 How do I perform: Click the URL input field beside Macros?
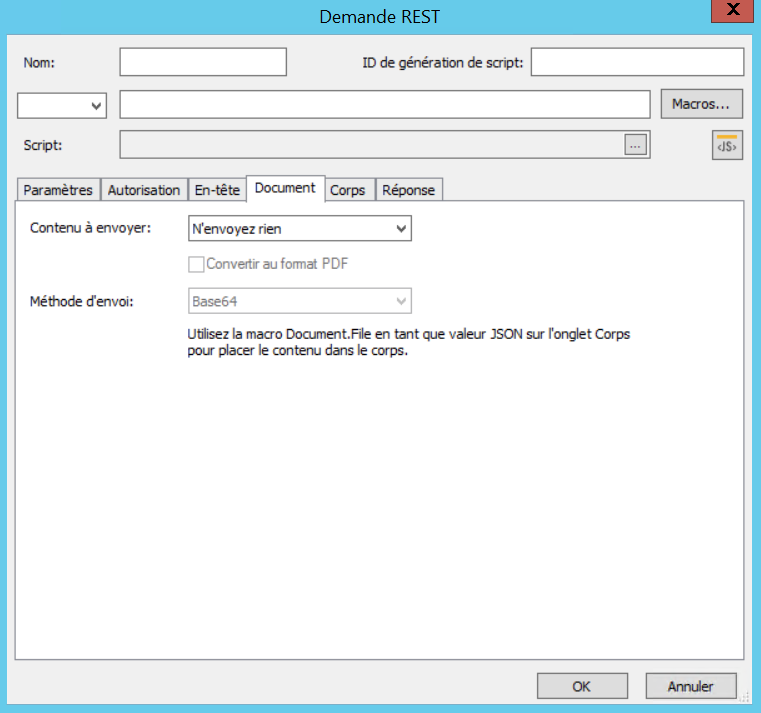(x=385, y=104)
